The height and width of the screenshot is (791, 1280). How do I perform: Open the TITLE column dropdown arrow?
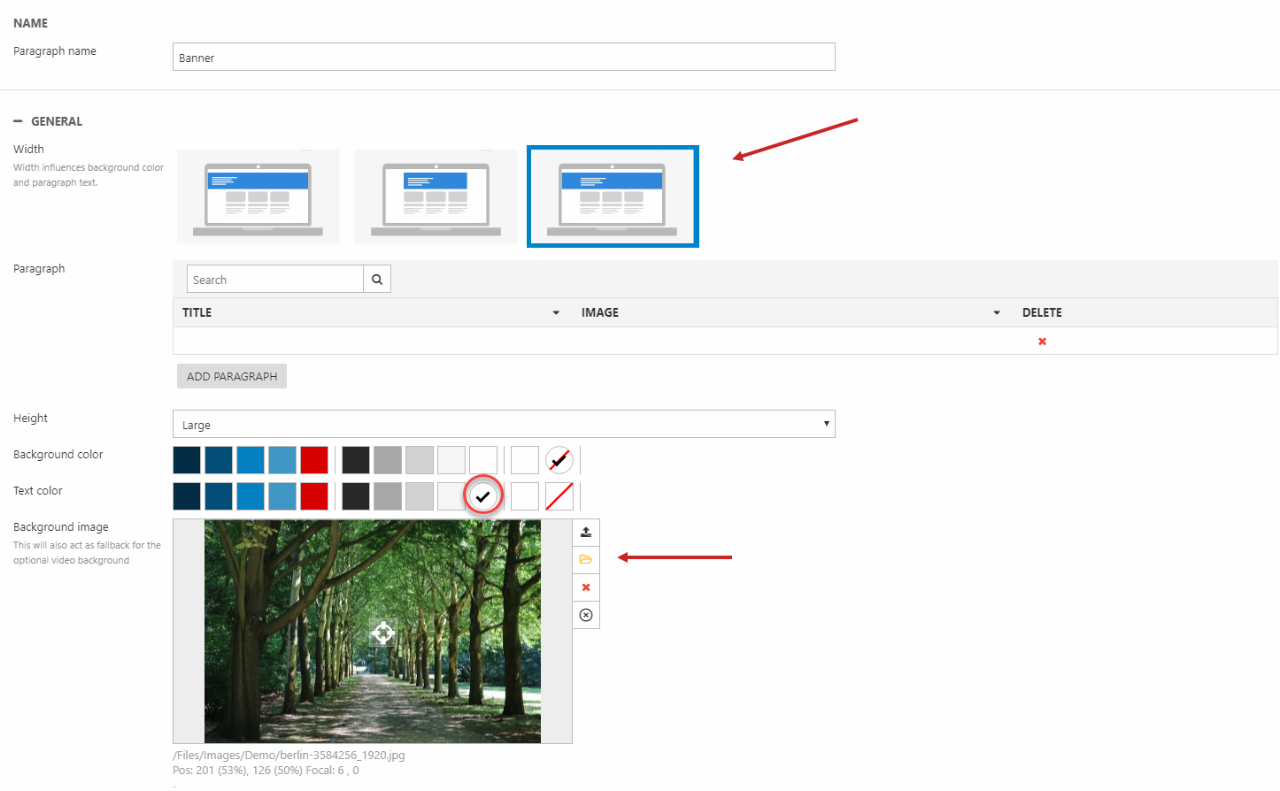pyautogui.click(x=556, y=313)
